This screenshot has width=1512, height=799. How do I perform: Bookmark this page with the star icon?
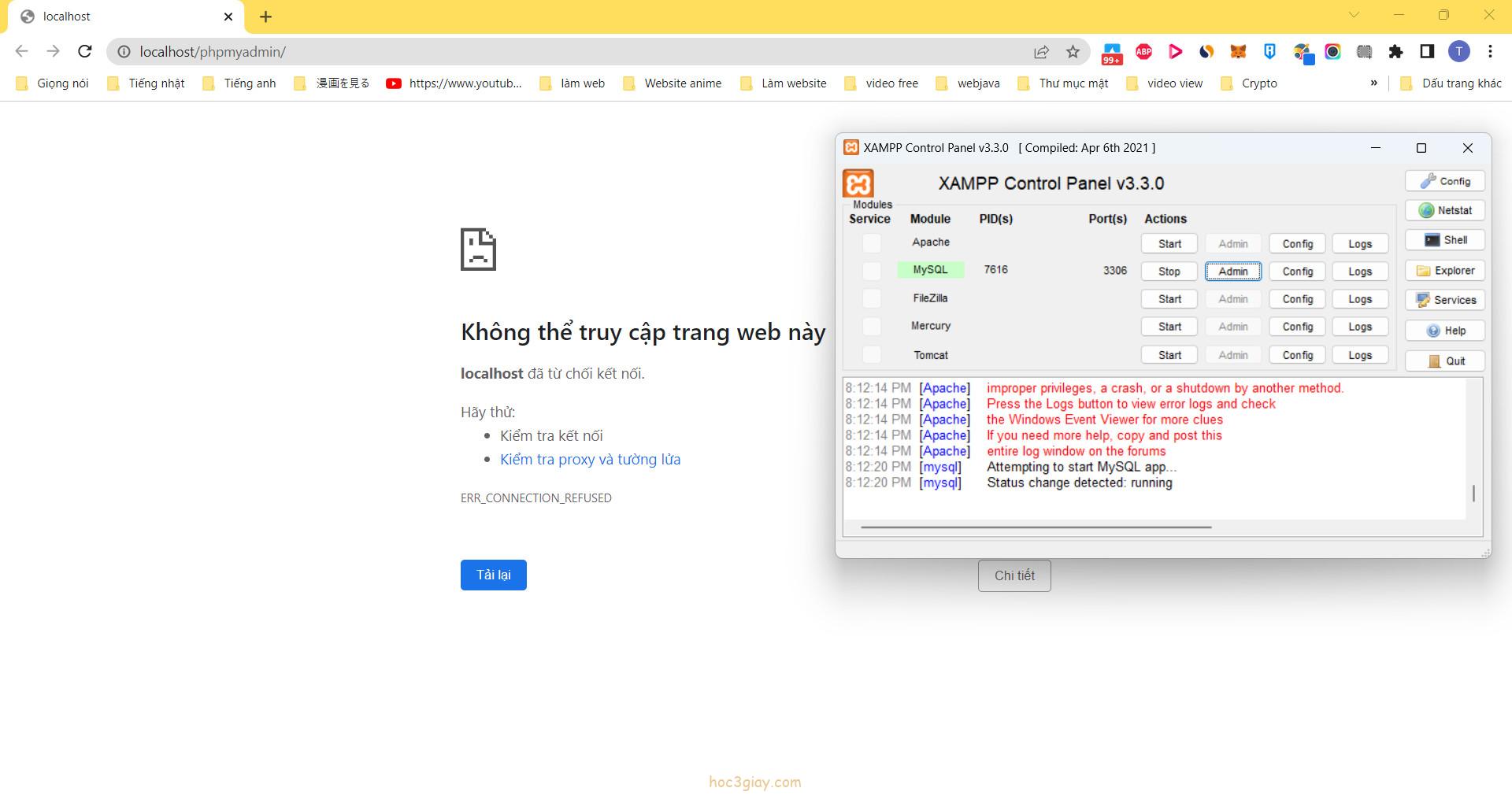tap(1073, 52)
